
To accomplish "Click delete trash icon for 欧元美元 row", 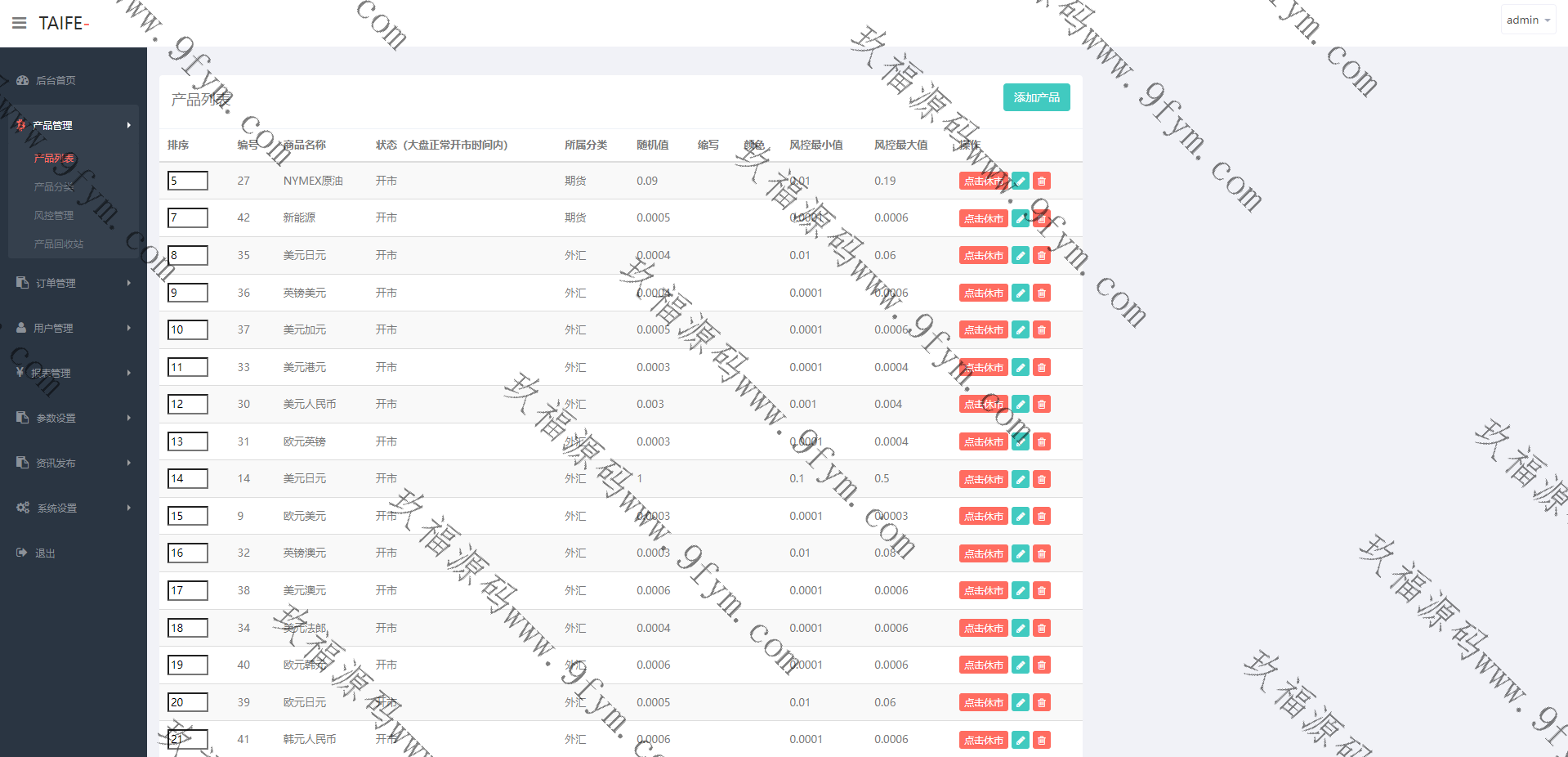I will [1041, 517].
